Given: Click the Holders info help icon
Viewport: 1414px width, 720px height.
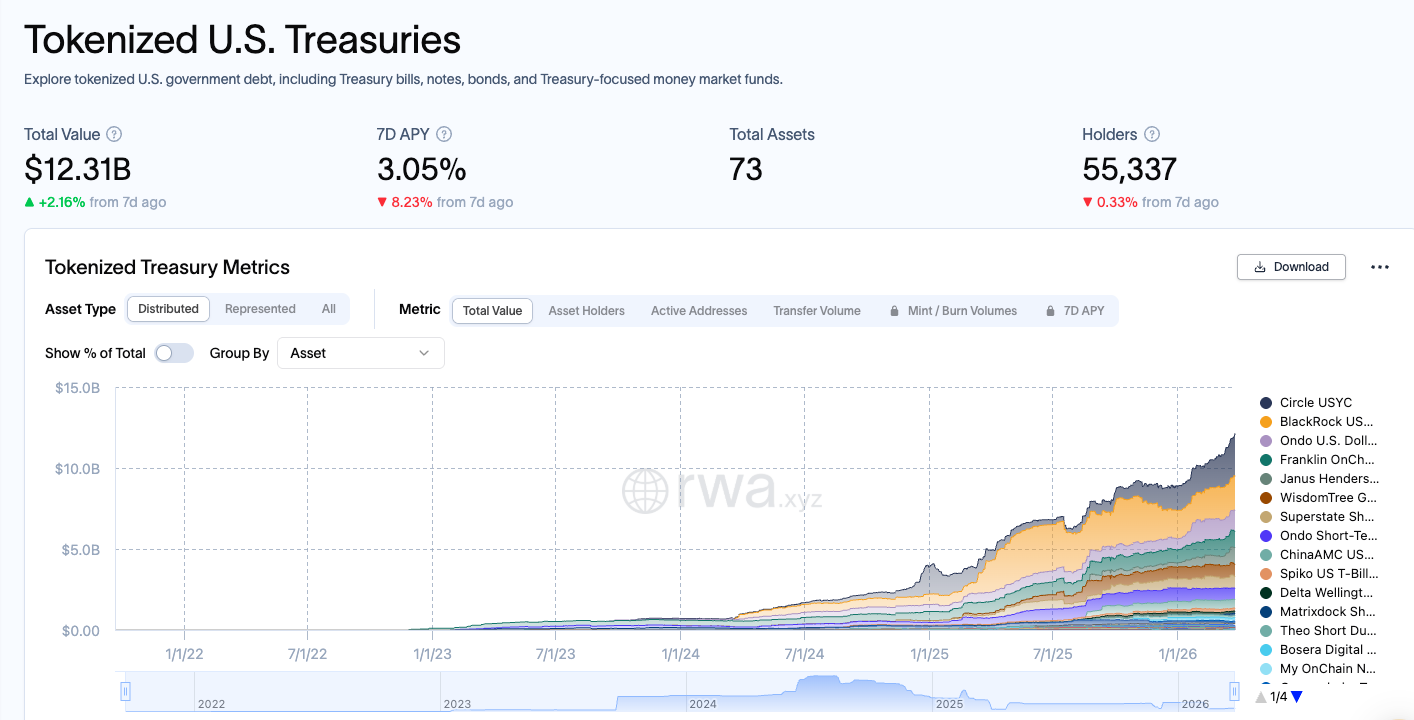Looking at the screenshot, I should pos(1151,134).
